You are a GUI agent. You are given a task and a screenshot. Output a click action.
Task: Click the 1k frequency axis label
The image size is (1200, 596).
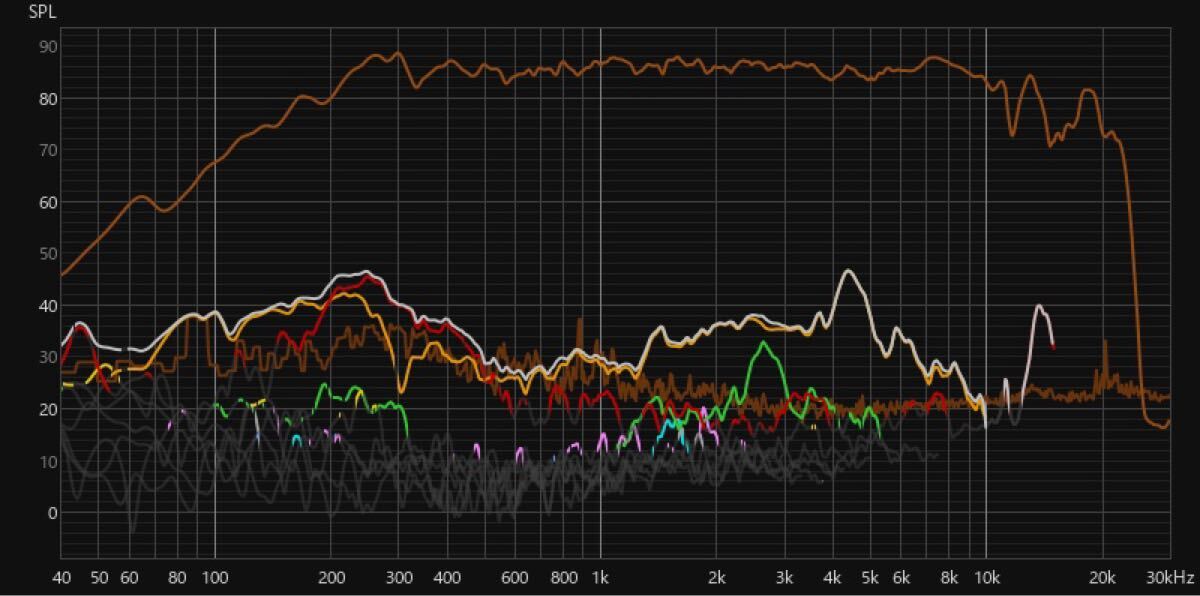[600, 577]
